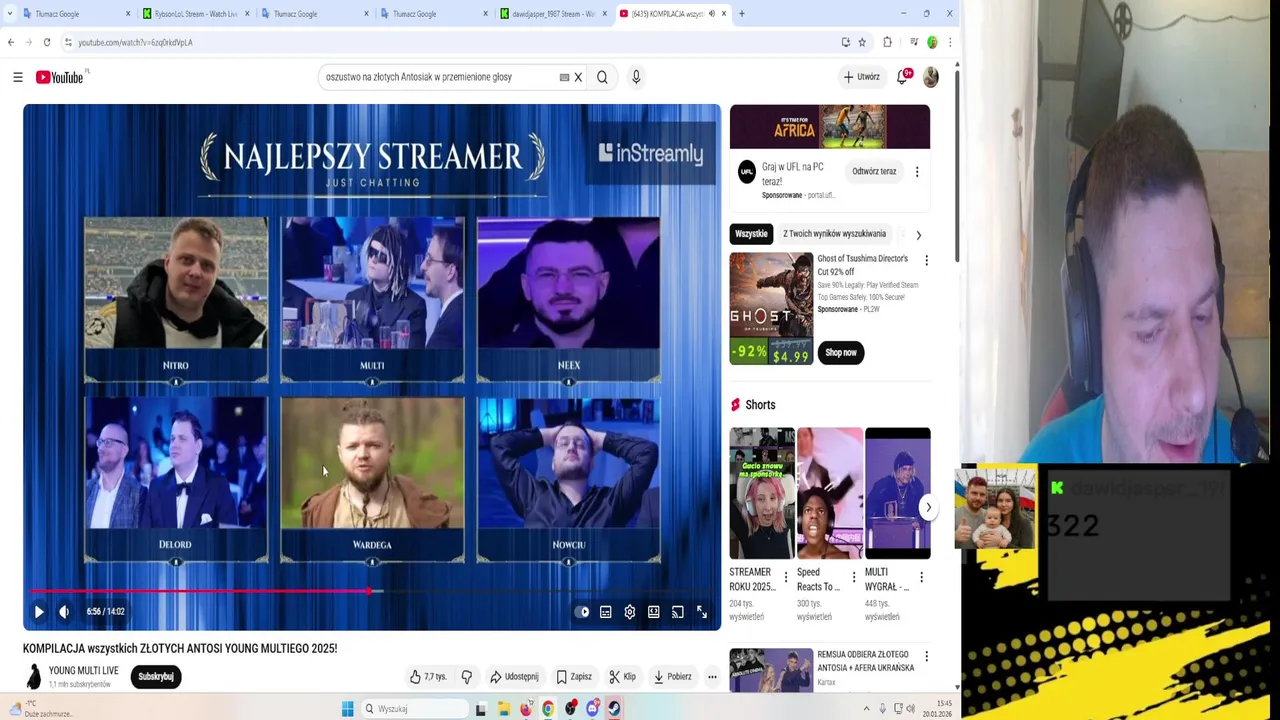Open options for Speed Reacts To short
Image resolution: width=1280 pixels, height=720 pixels.
[x=853, y=577]
